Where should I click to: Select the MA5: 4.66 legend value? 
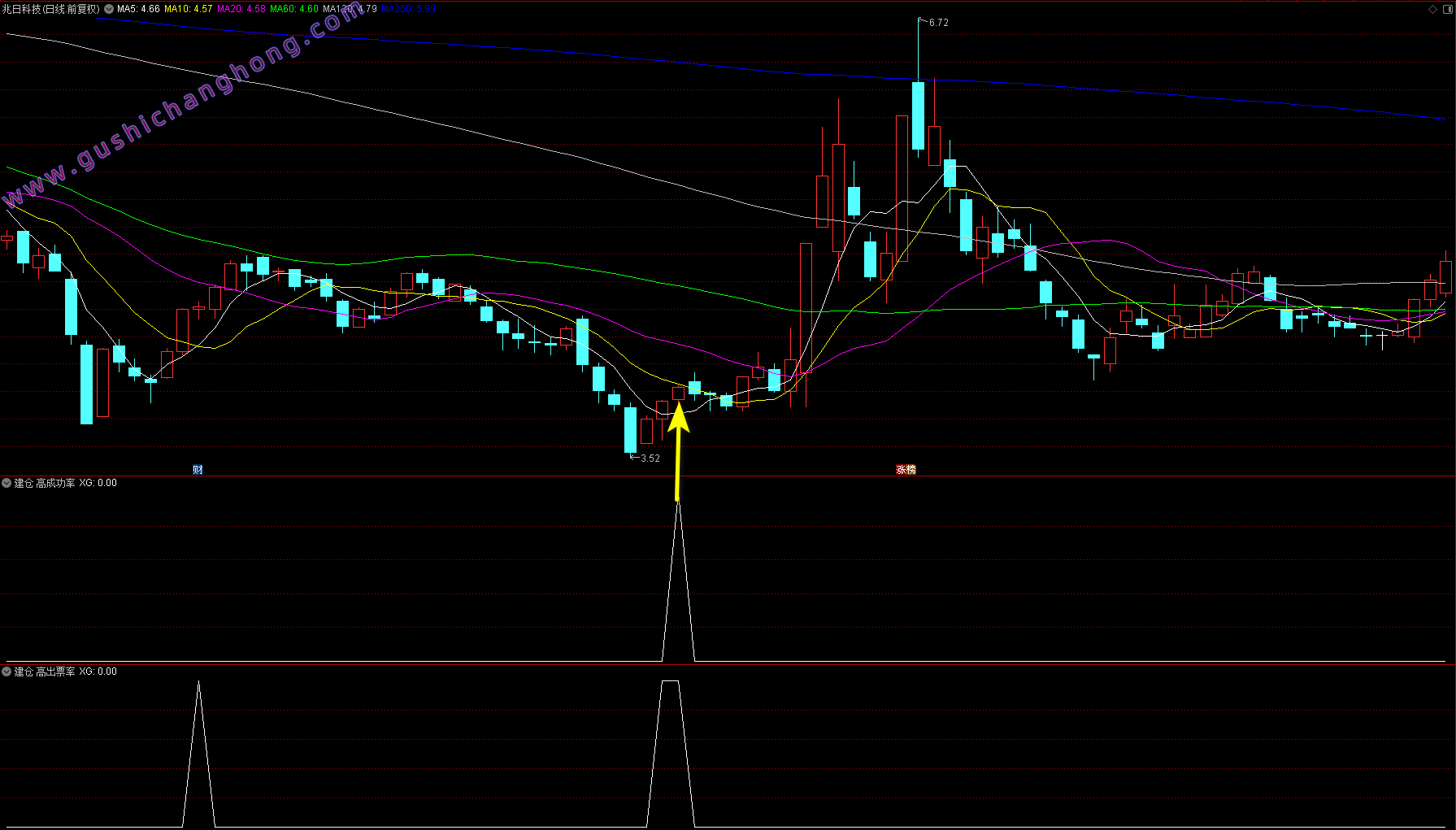[x=138, y=9]
